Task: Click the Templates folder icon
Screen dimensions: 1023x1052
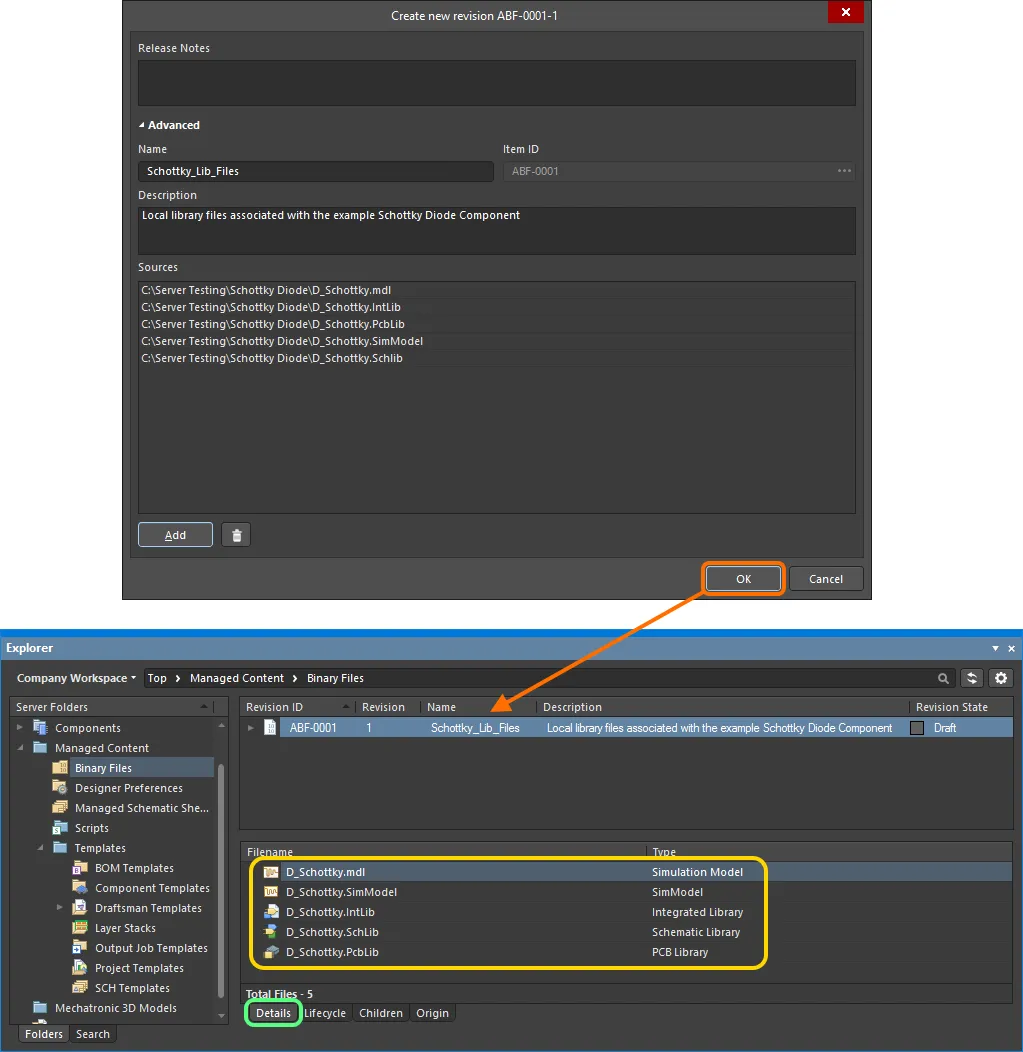Action: coord(60,847)
